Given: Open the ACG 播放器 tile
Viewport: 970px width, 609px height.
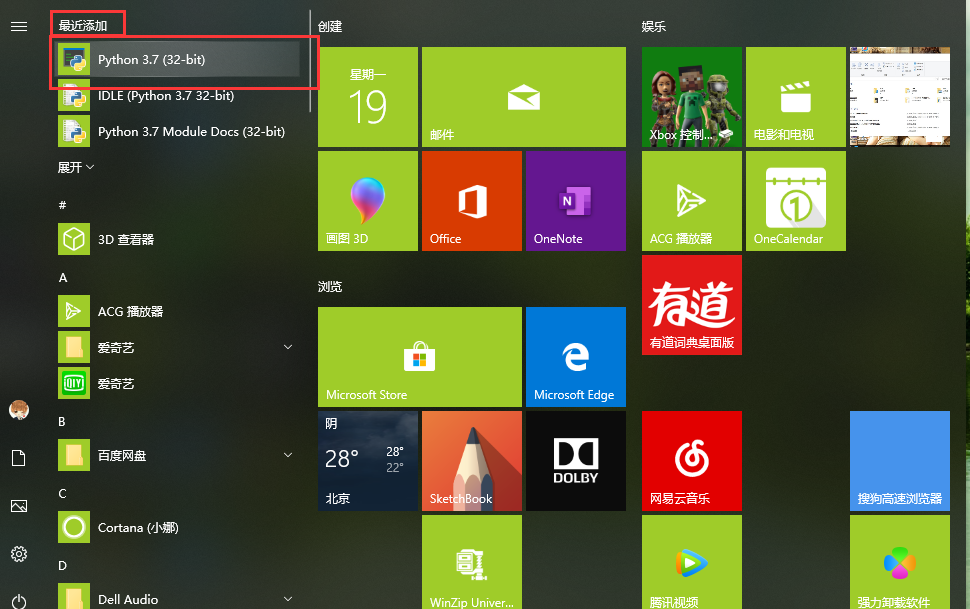Looking at the screenshot, I should point(692,201).
